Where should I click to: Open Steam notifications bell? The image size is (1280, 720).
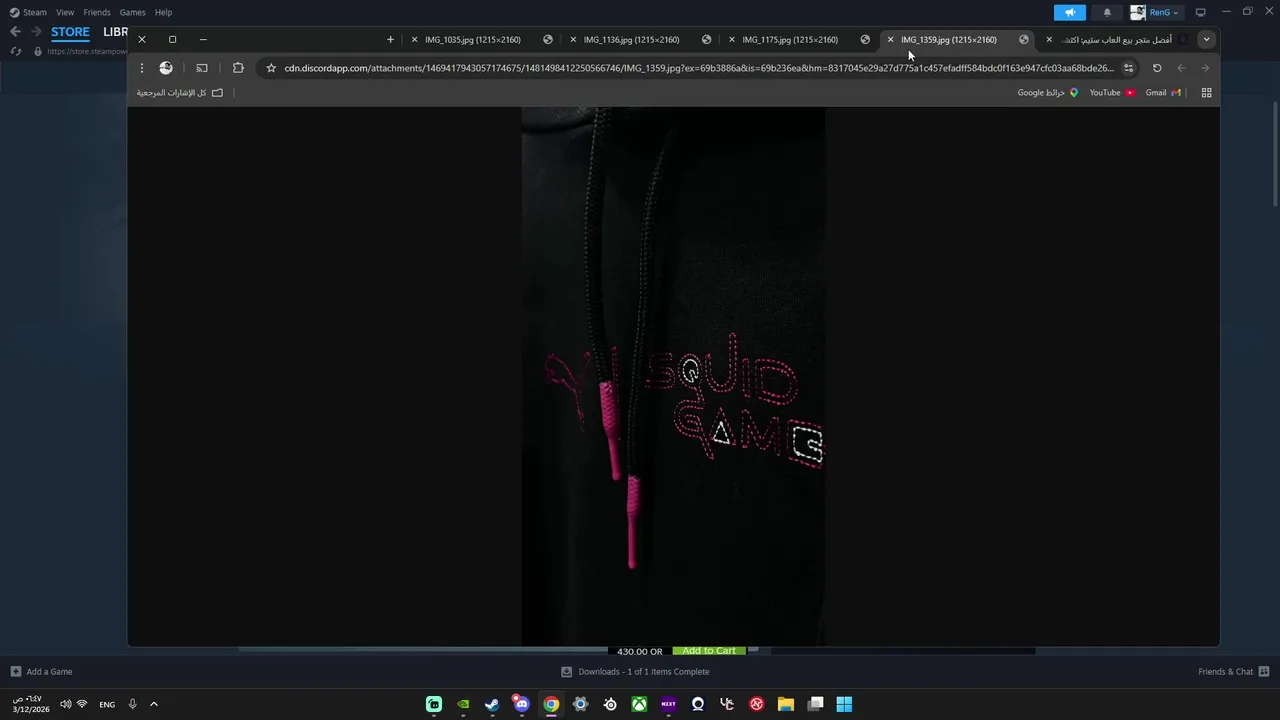(1107, 12)
